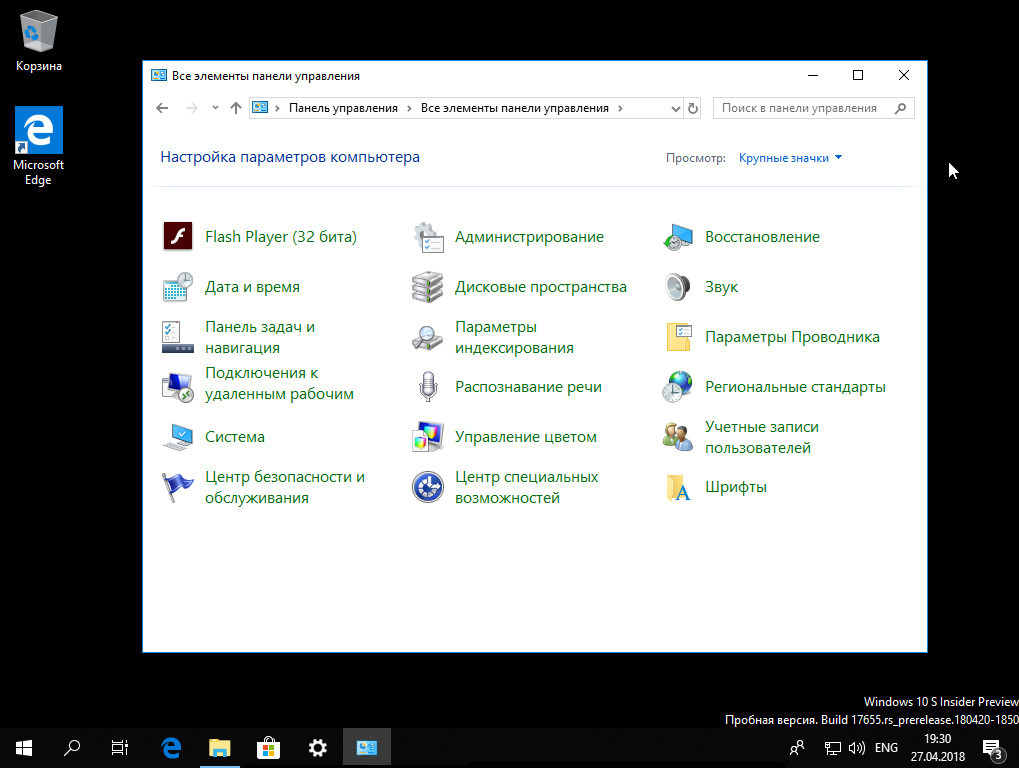The height and width of the screenshot is (768, 1019).
Task: Click the Управление цветом link
Action: [x=526, y=437]
